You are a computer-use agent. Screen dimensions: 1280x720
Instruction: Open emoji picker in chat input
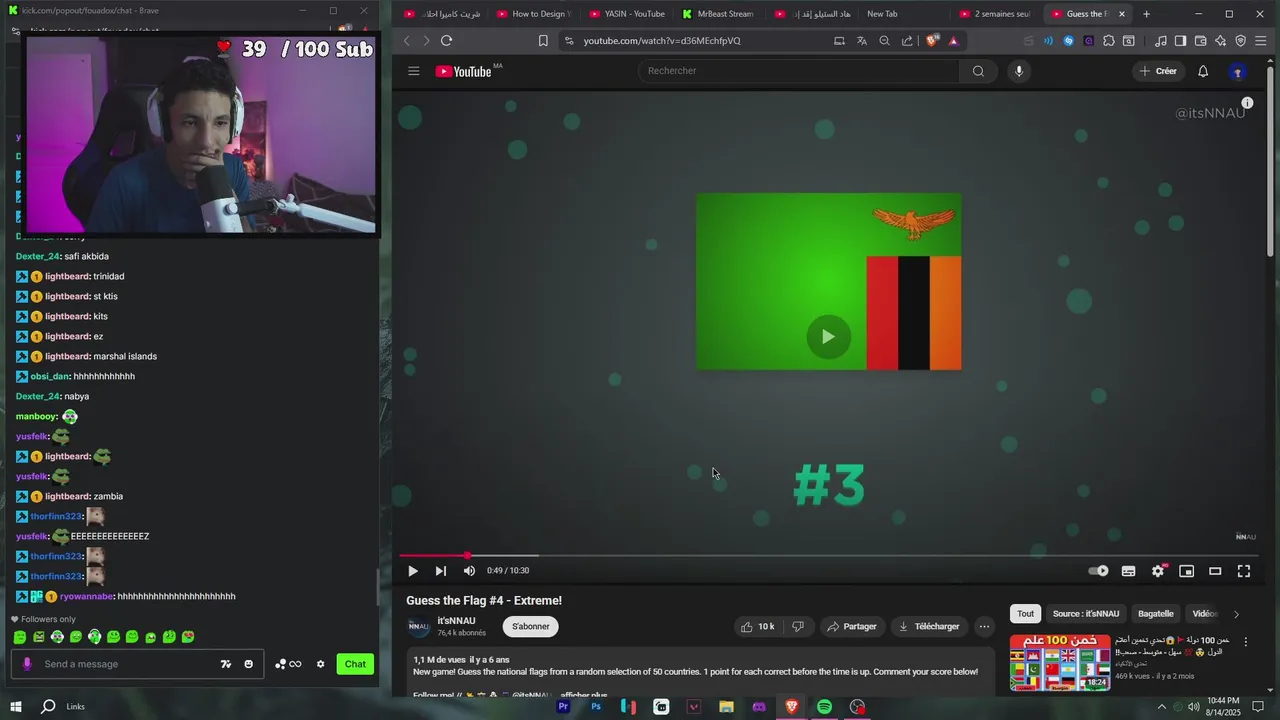click(248, 664)
